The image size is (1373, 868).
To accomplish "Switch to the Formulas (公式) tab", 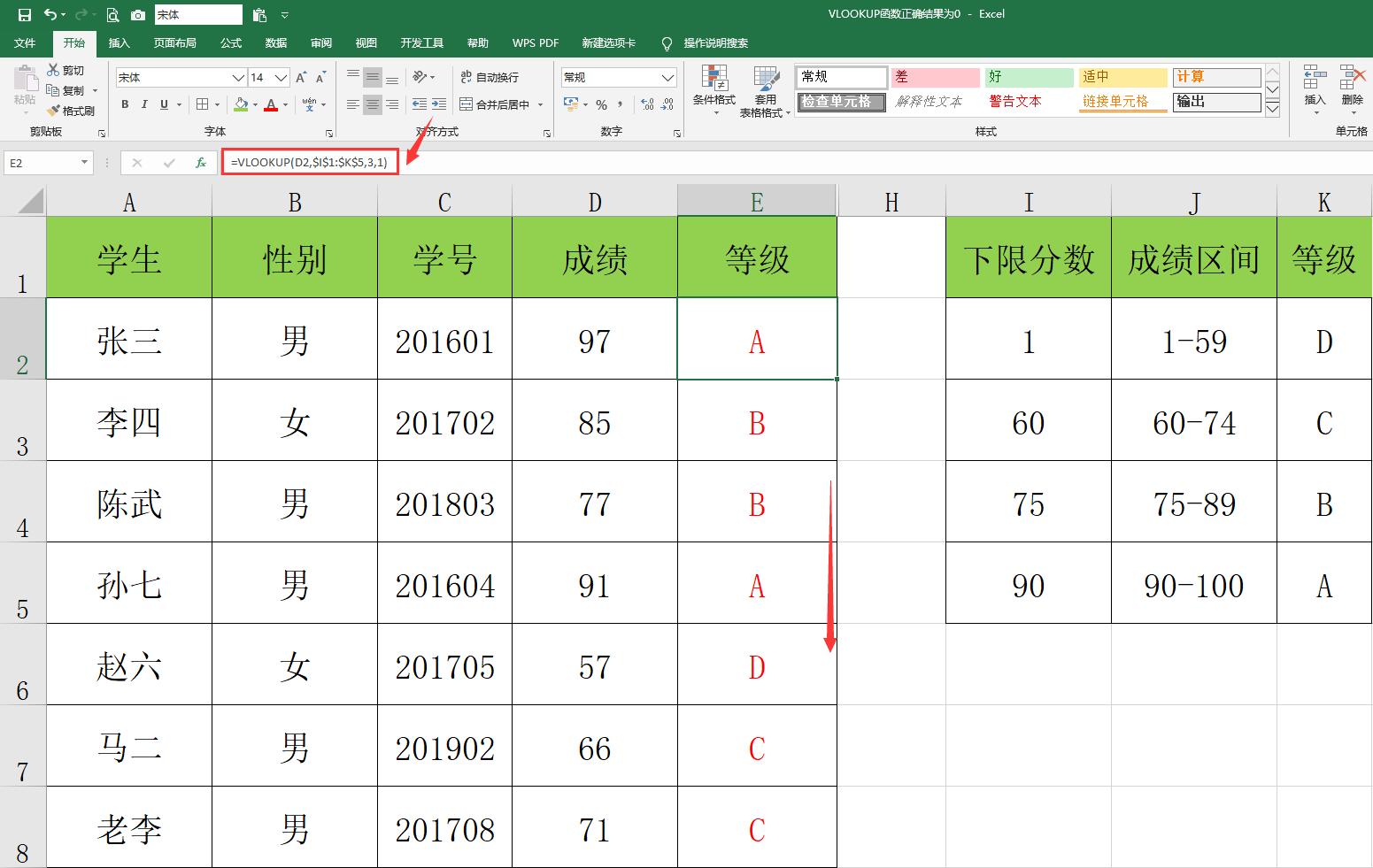I will (231, 42).
